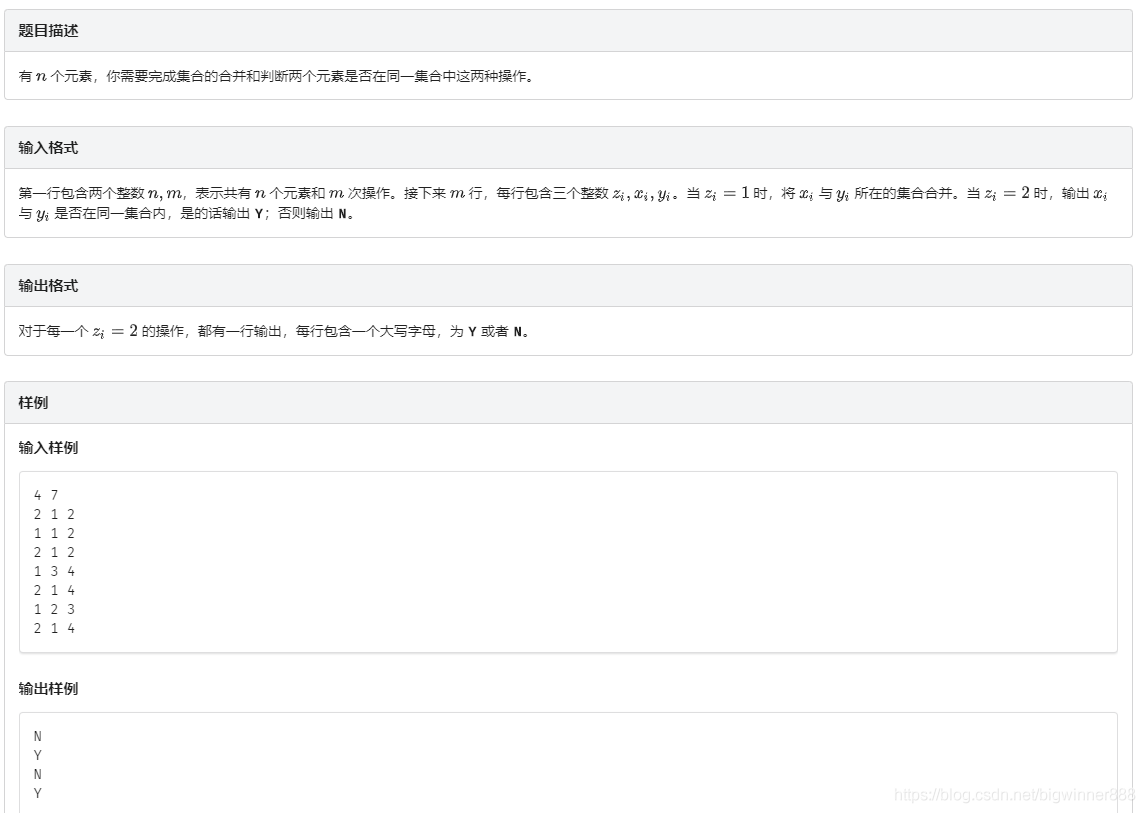1145x813 pixels.
Task: Click the line containing 是否在同一集合内
Action: (x=186, y=214)
